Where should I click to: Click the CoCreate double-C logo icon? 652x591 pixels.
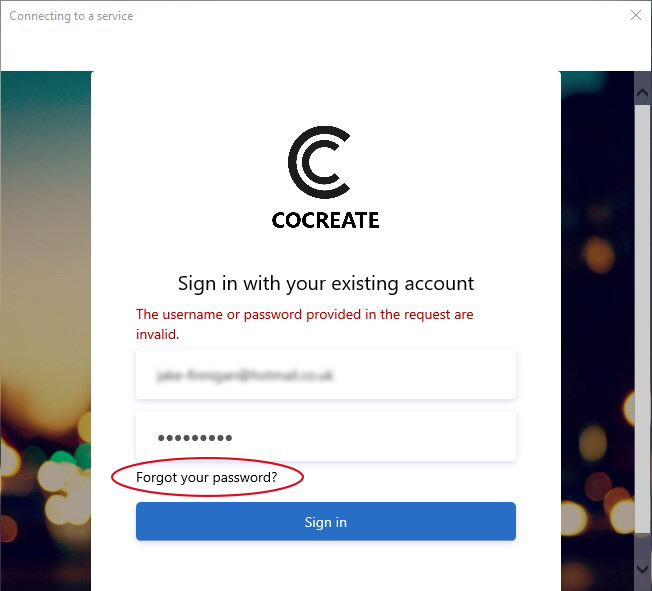coord(319,162)
